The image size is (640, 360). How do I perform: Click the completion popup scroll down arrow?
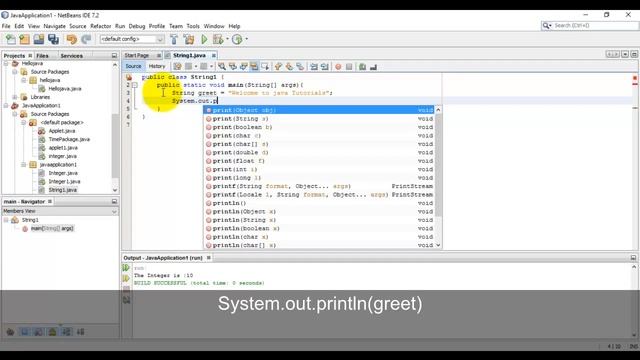point(438,245)
